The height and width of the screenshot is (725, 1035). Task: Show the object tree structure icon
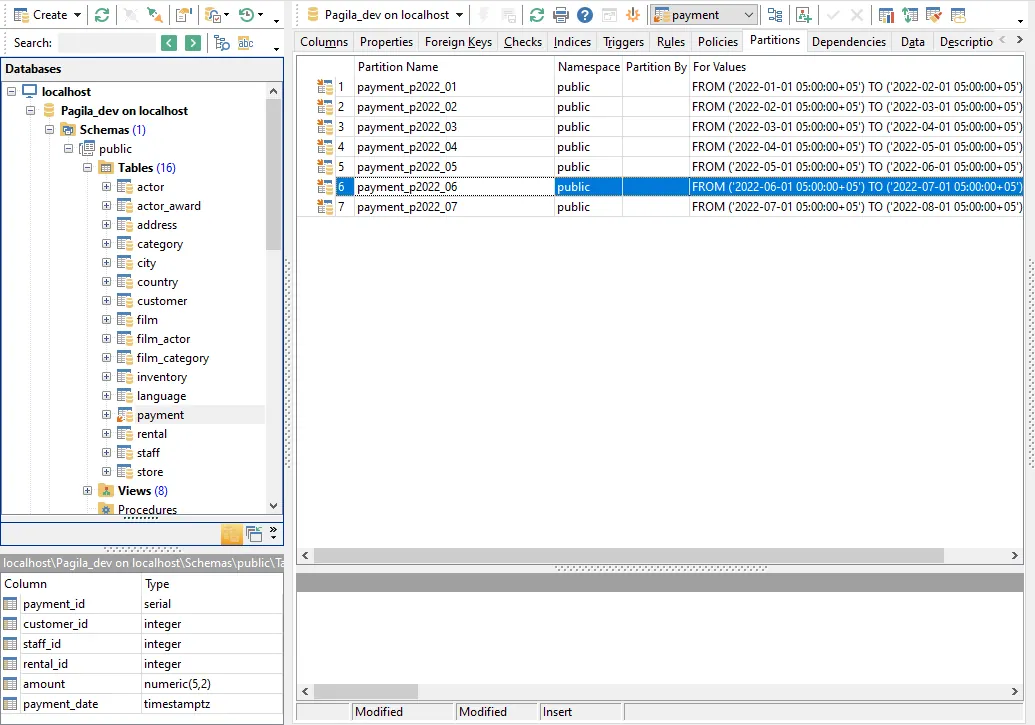click(x=775, y=15)
